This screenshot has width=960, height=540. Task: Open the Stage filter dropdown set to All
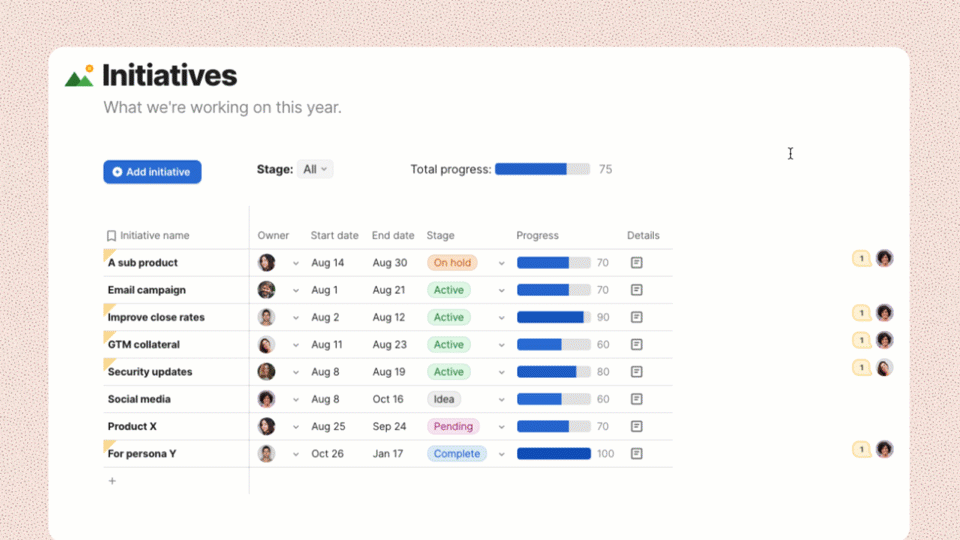pyautogui.click(x=316, y=170)
